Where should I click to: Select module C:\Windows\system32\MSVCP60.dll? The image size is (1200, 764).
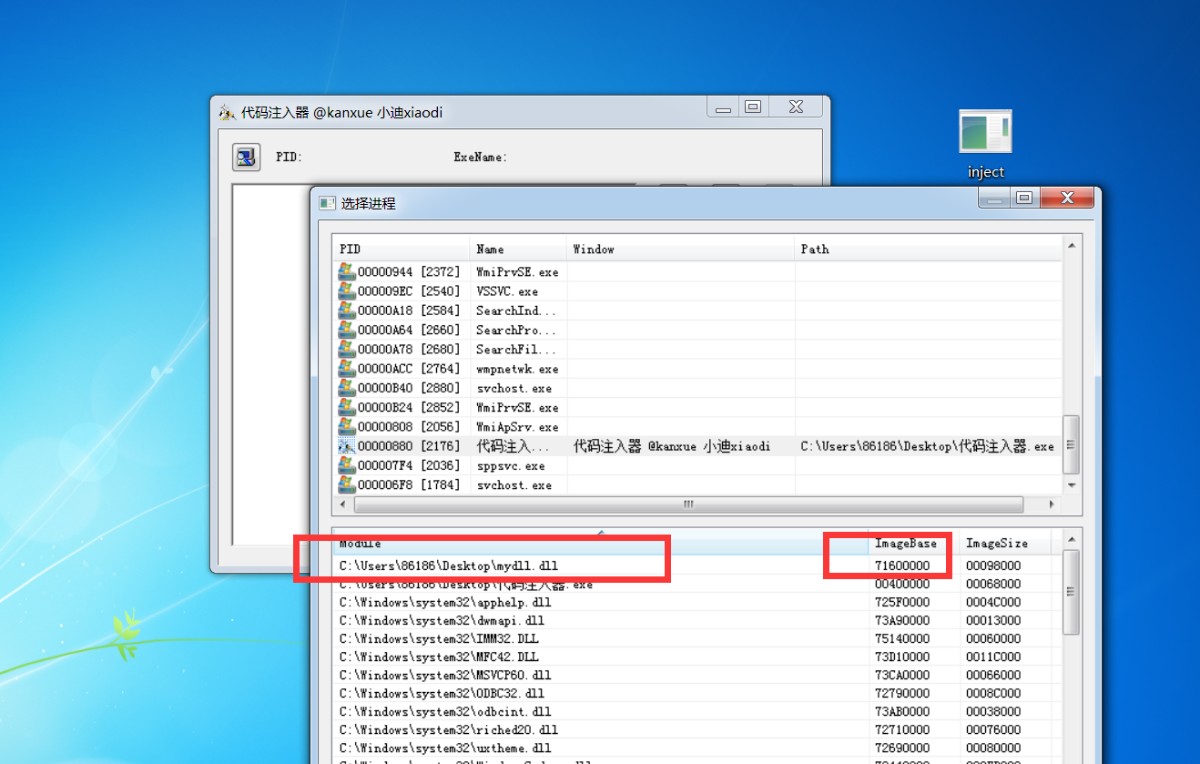(x=445, y=675)
